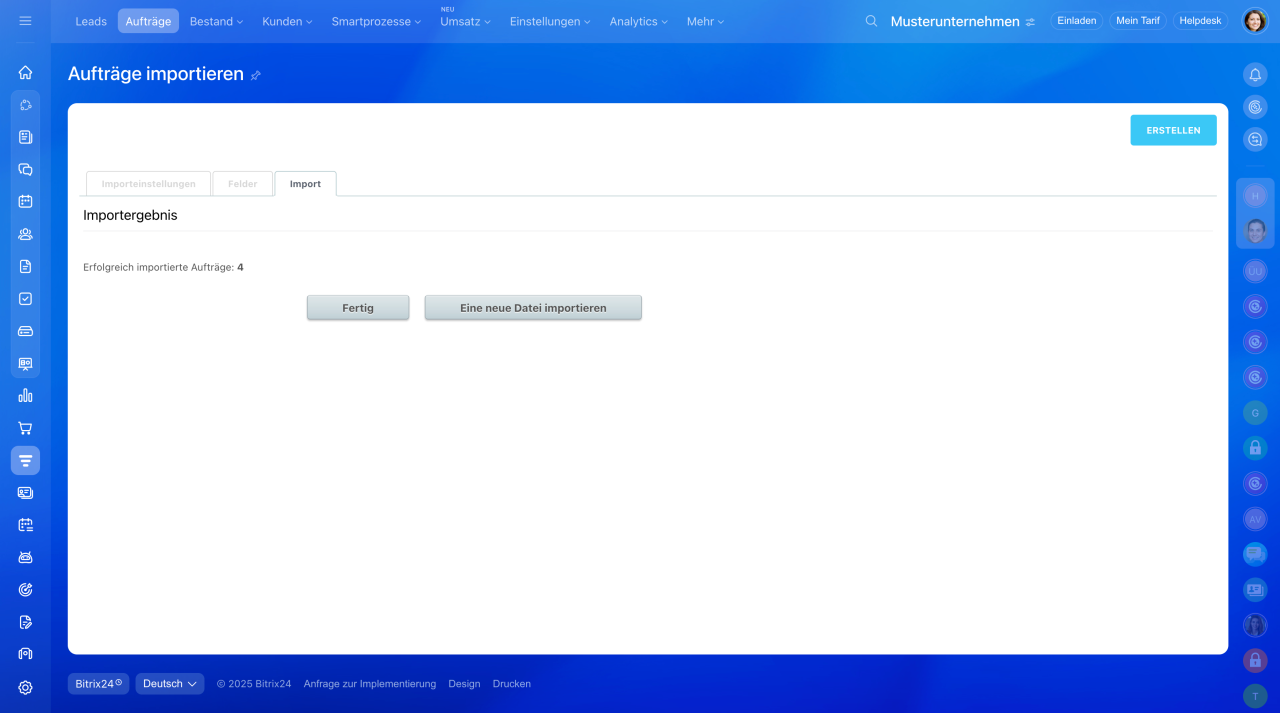
Task: Switch to the Importeinstellungen tab
Action: [x=148, y=184]
